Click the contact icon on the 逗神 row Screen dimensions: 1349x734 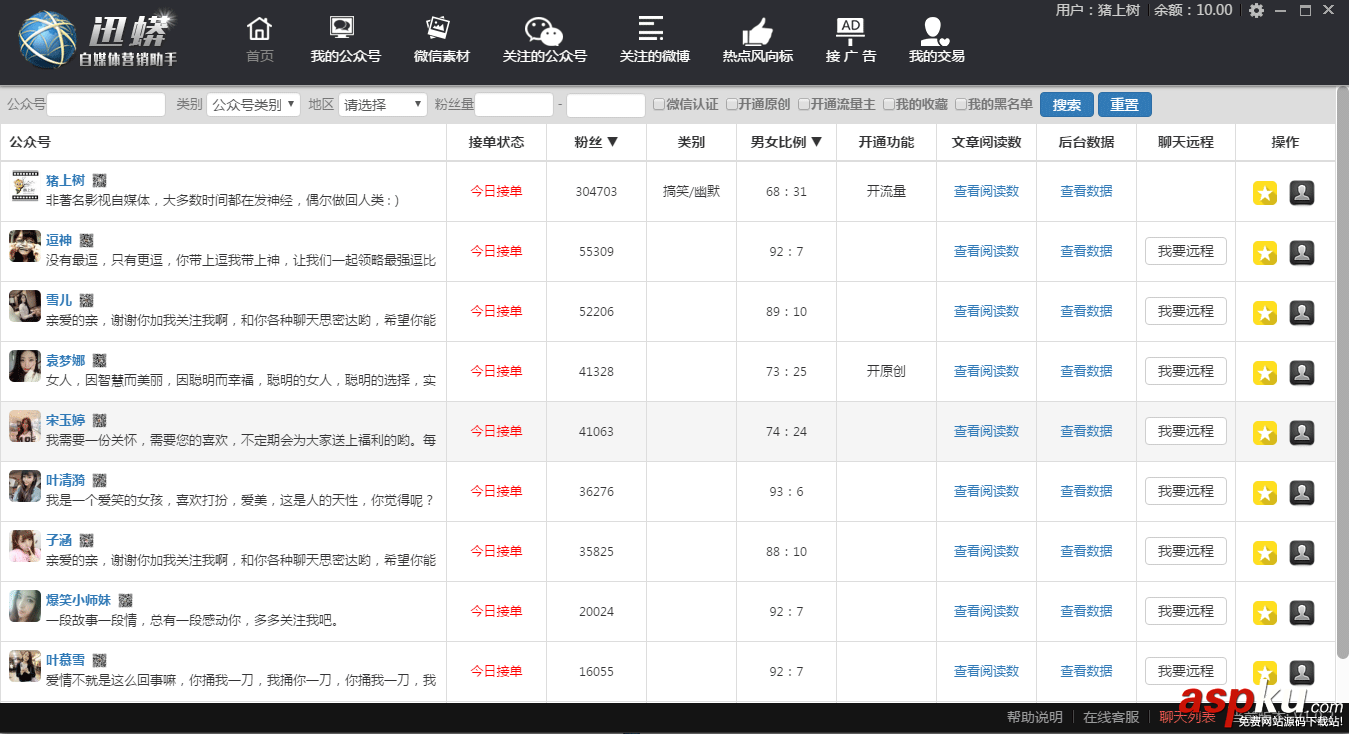pyautogui.click(x=1301, y=251)
